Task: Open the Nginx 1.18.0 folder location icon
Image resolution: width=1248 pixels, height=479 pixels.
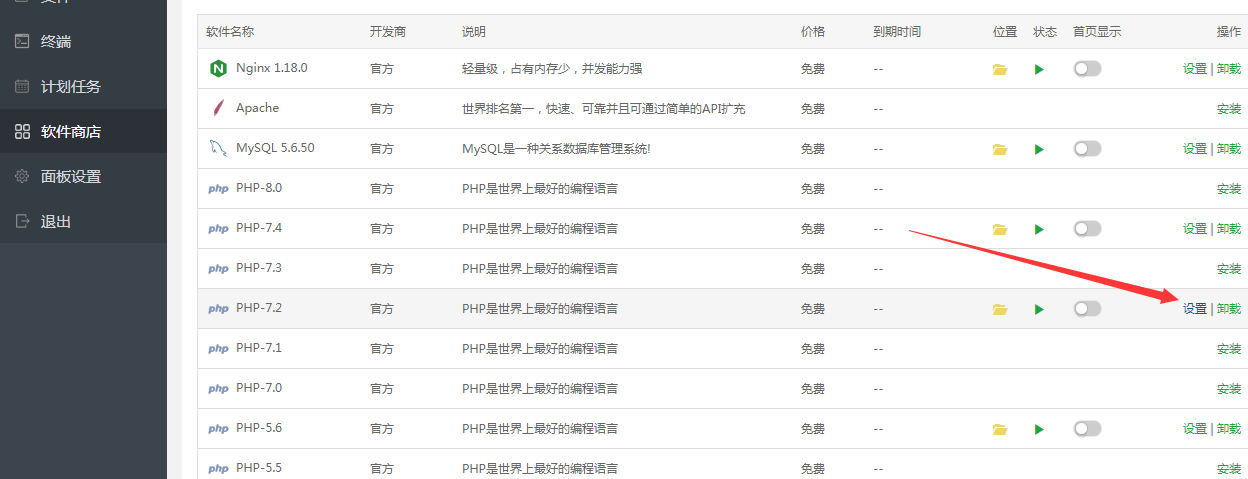Action: click(1000, 69)
